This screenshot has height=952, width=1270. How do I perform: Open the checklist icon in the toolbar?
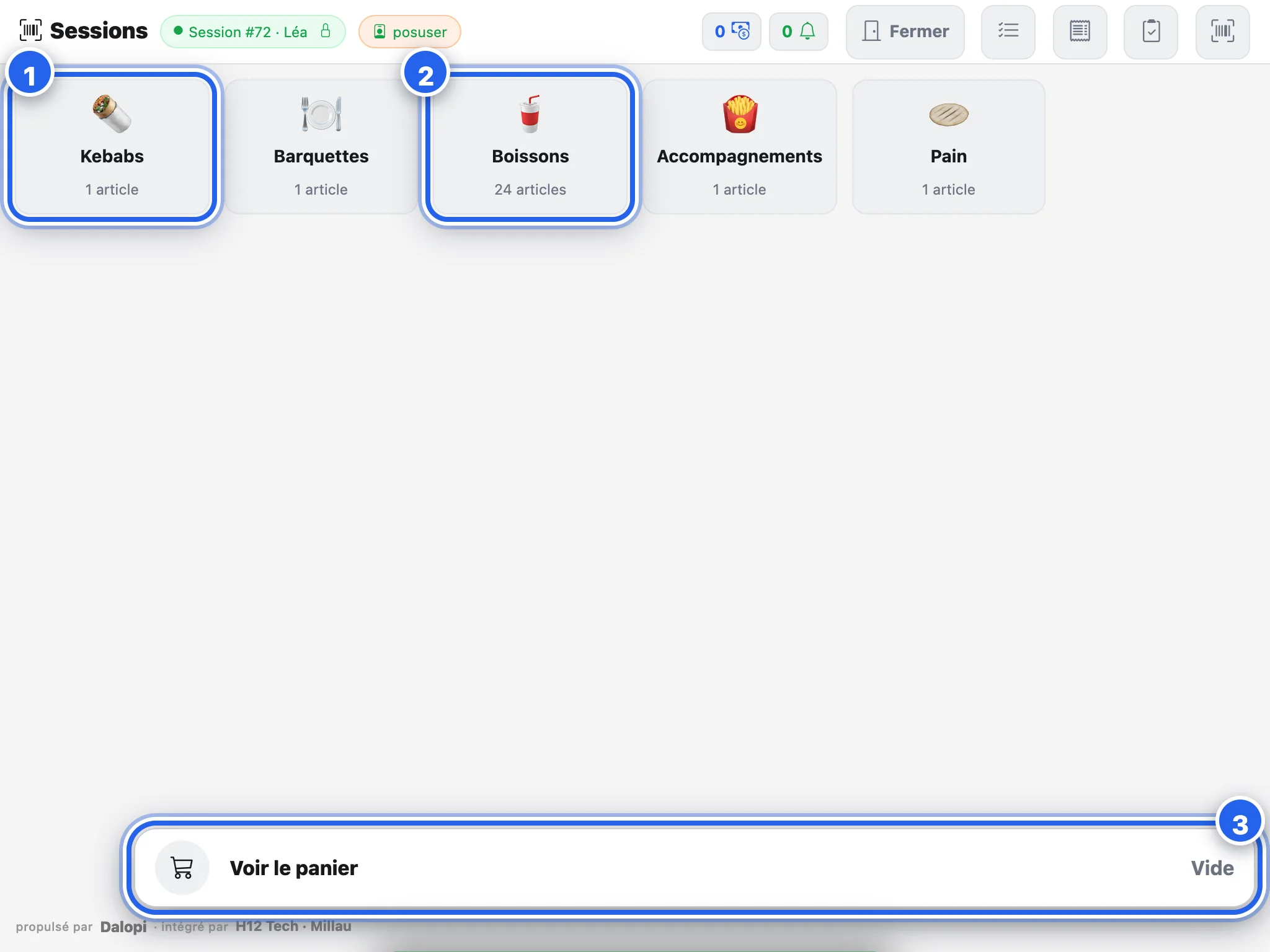(x=1008, y=32)
